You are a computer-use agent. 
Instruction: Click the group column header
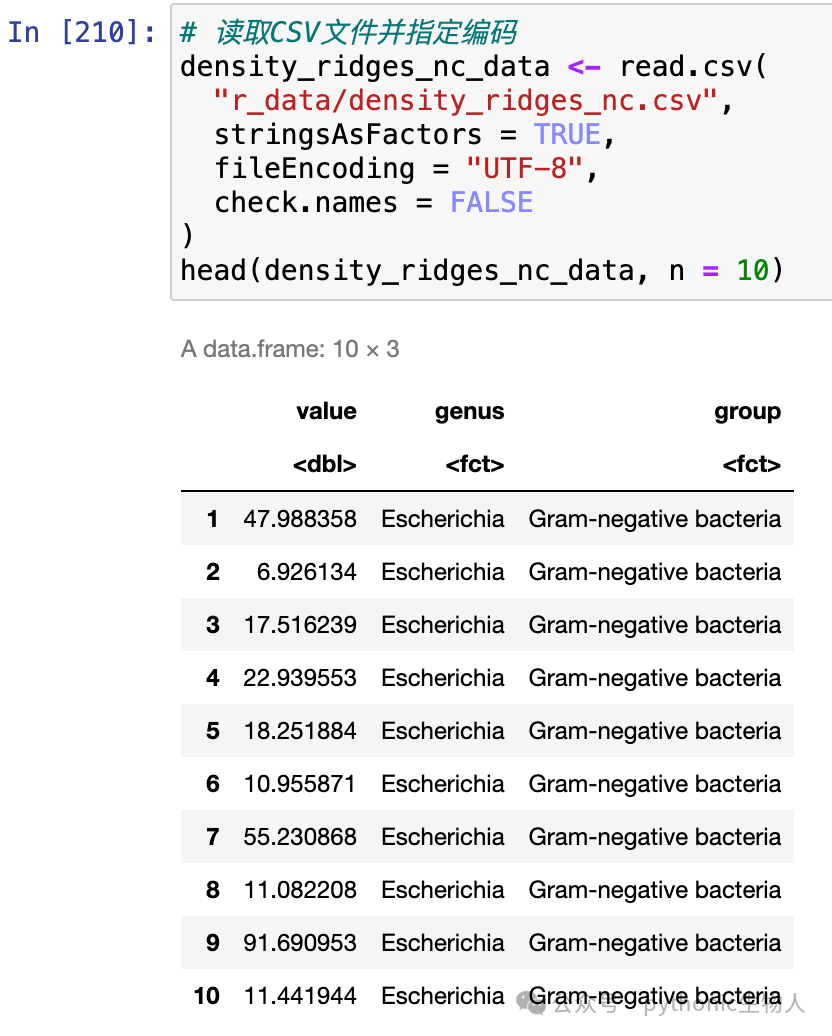click(747, 411)
